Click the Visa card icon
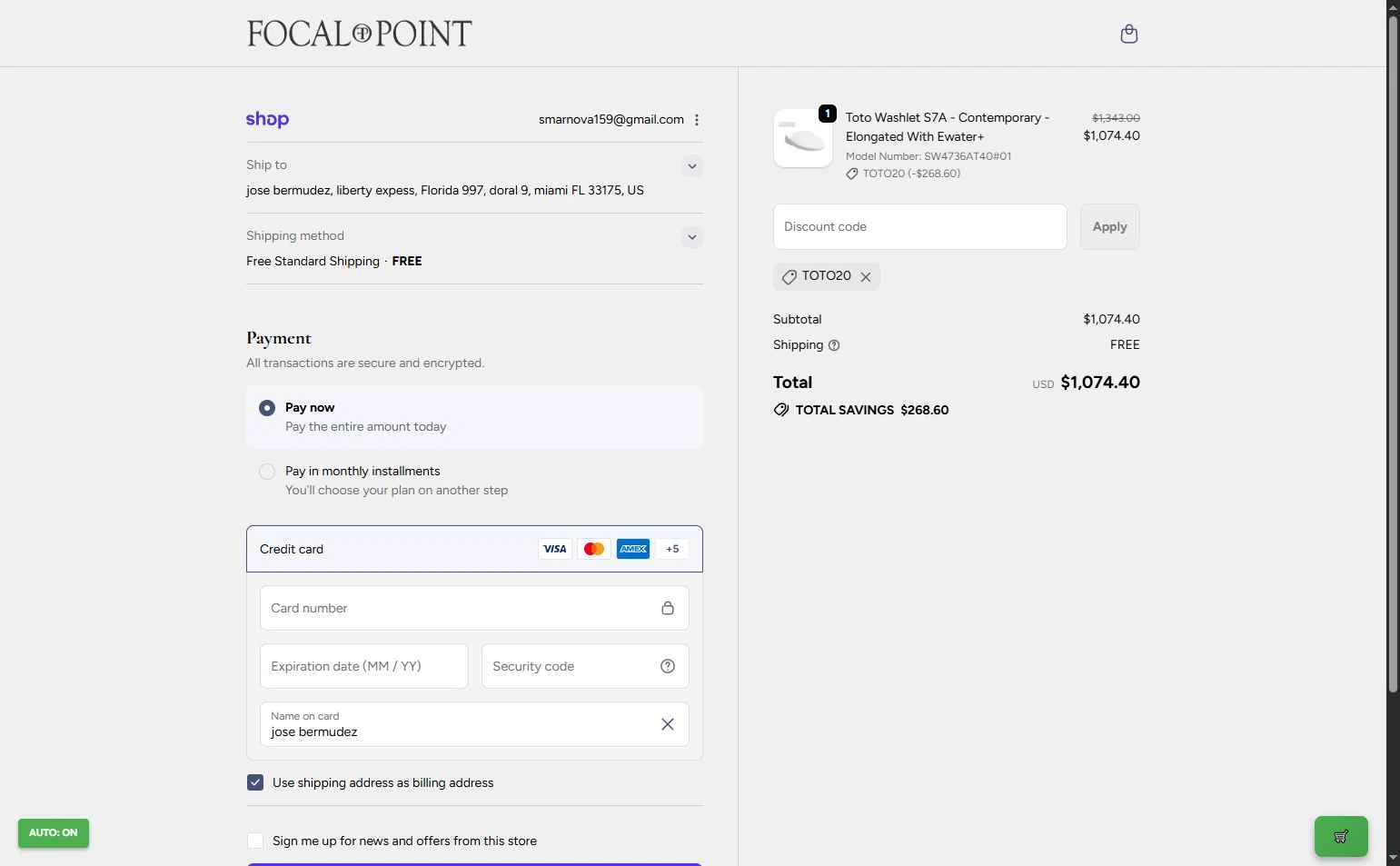Viewport: 1400px width, 866px height. click(x=555, y=549)
